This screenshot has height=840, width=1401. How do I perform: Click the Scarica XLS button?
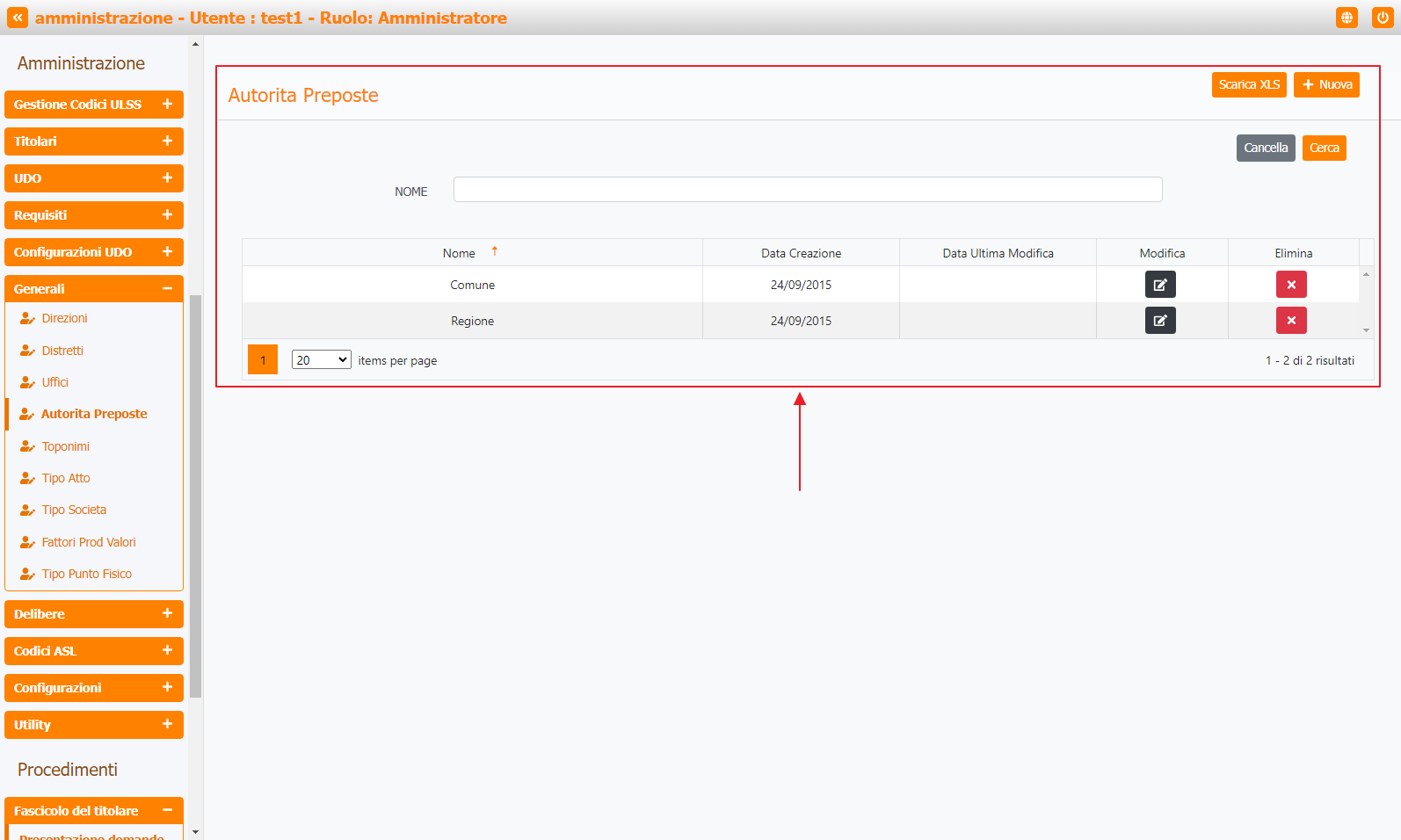[1249, 85]
